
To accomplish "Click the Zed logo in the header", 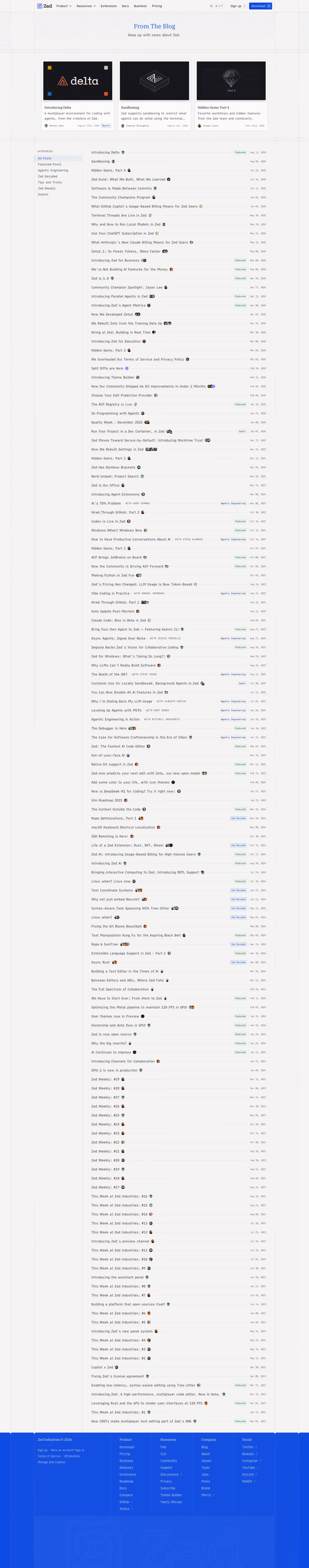I will click(x=44, y=6).
